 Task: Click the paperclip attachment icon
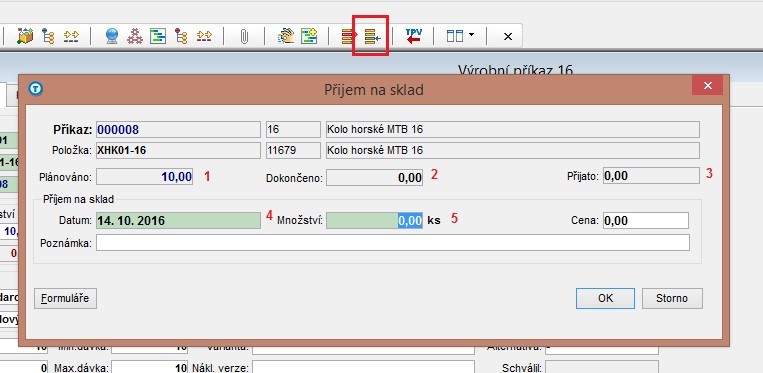click(244, 36)
